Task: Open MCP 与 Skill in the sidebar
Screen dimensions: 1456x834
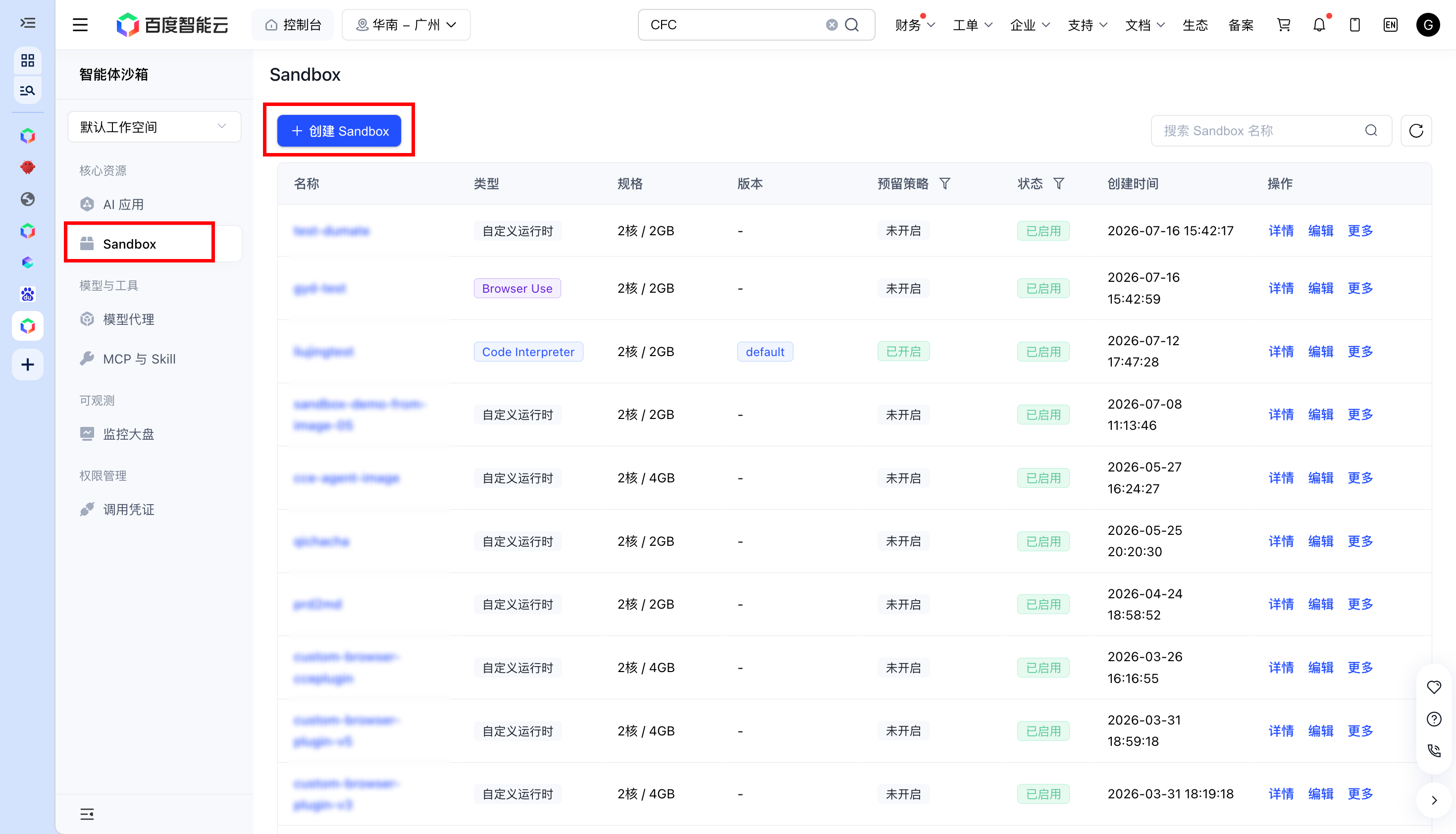Action: (154, 359)
